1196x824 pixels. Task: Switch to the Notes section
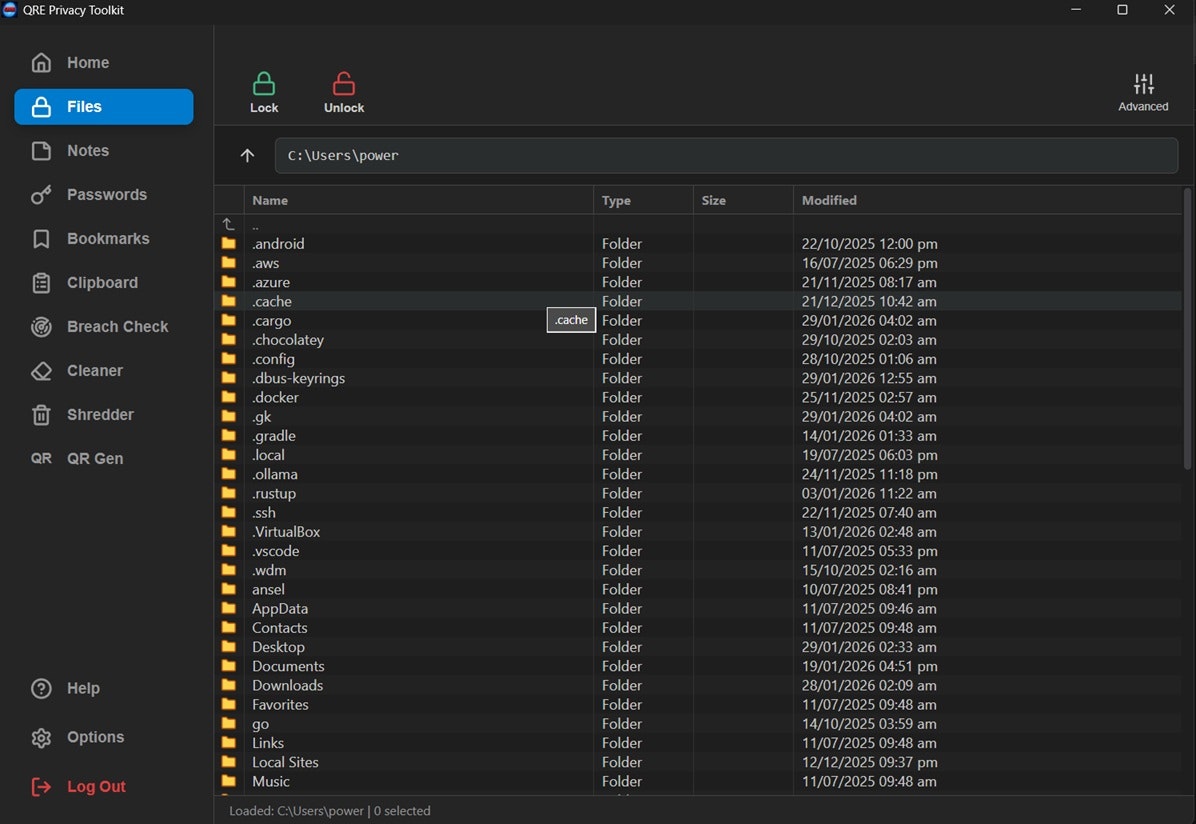(89, 150)
